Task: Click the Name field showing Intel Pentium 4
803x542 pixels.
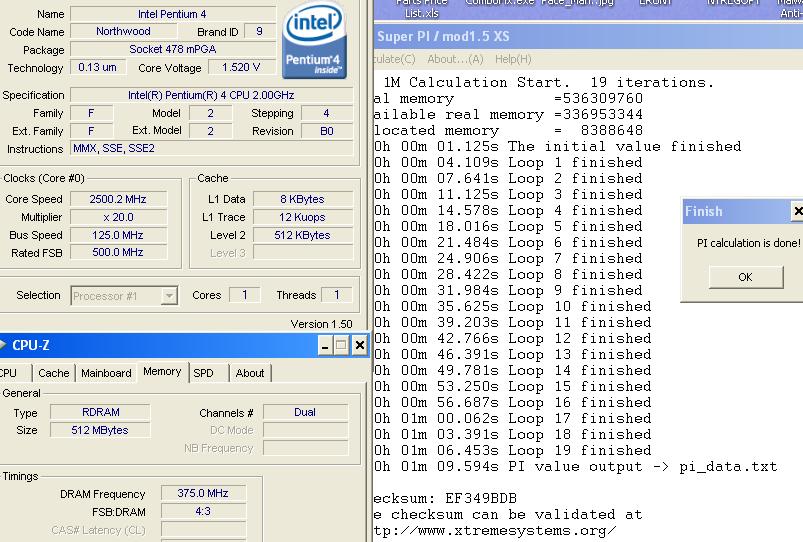Action: click(173, 14)
